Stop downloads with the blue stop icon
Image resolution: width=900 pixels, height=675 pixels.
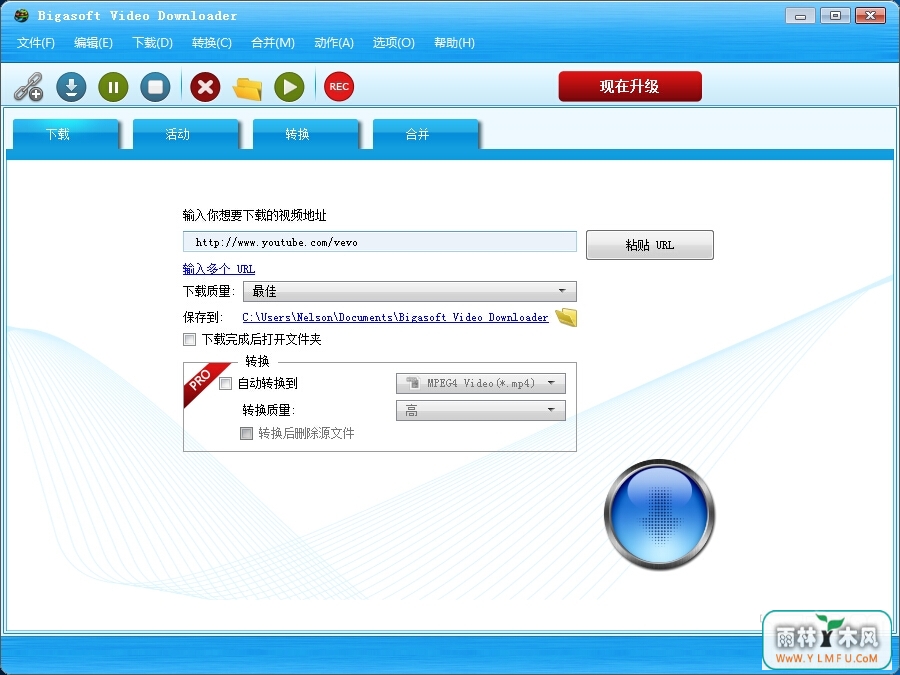[x=156, y=87]
